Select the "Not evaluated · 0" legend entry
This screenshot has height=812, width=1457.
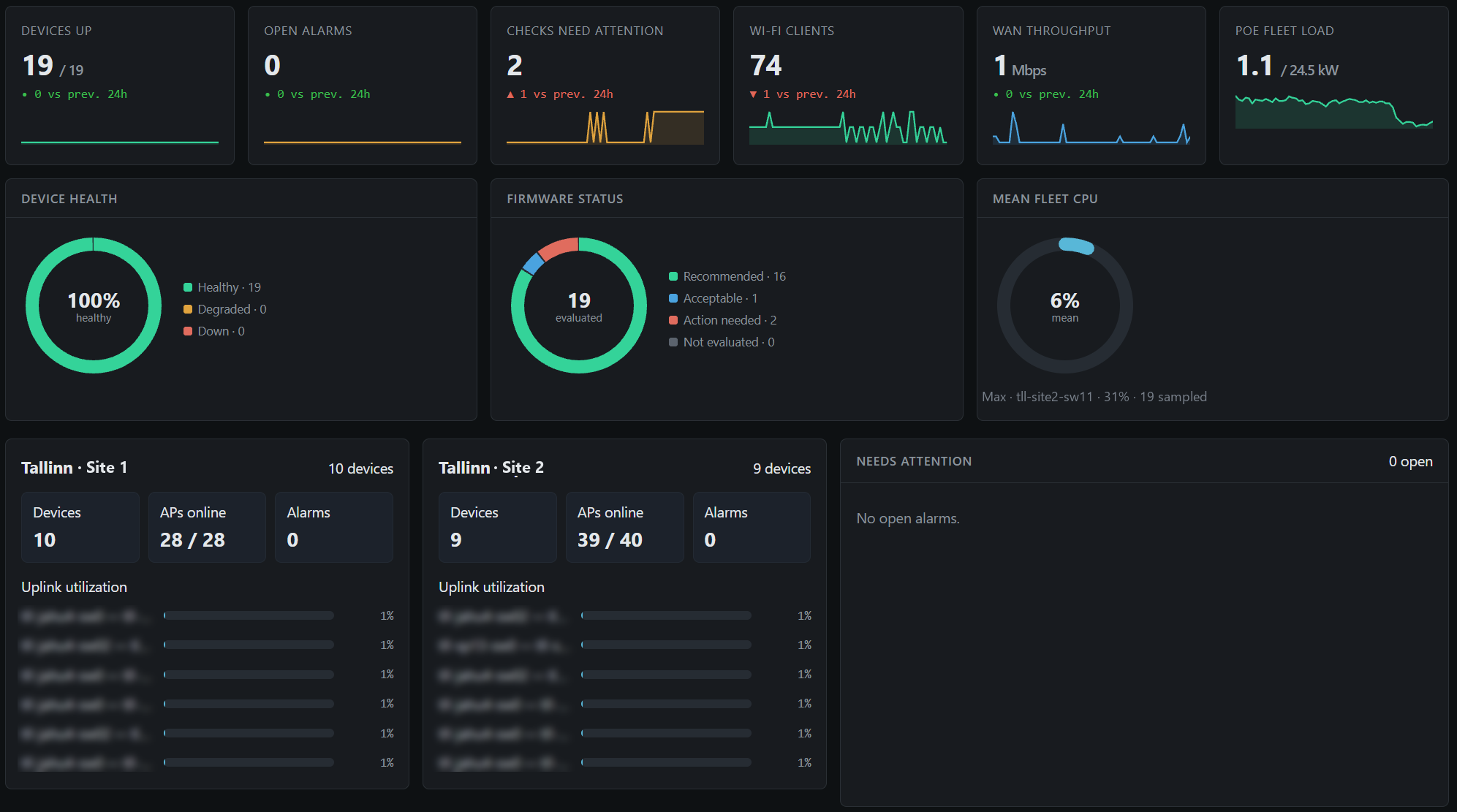(722, 342)
